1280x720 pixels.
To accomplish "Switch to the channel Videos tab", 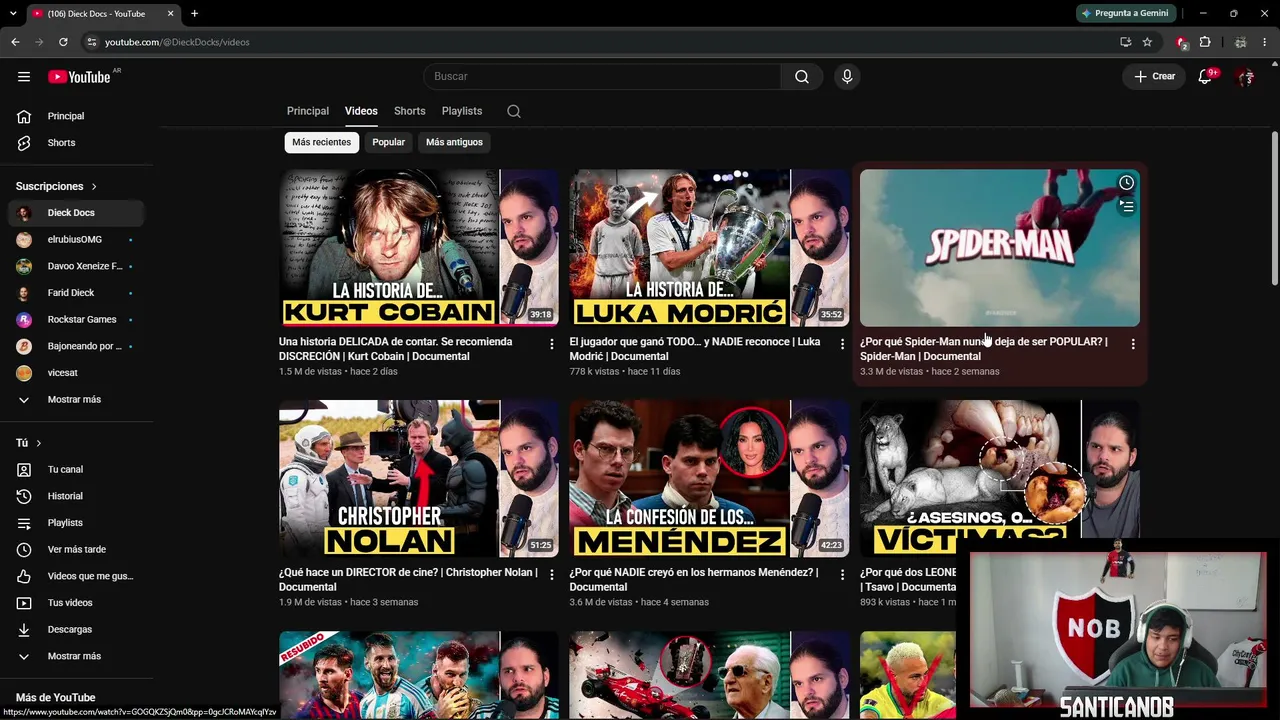I will [361, 111].
